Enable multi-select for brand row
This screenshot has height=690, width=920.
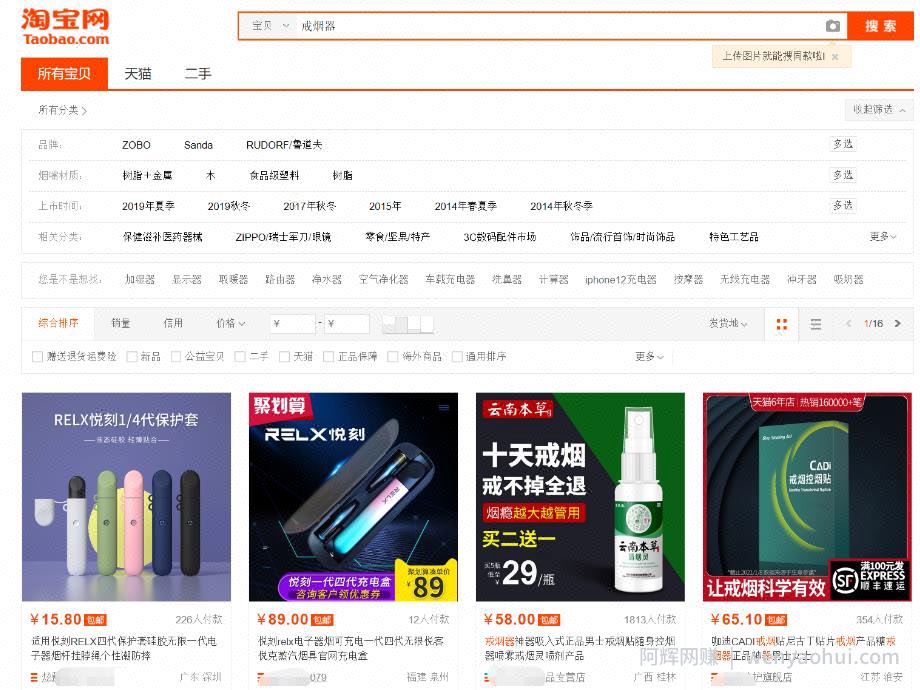843,144
